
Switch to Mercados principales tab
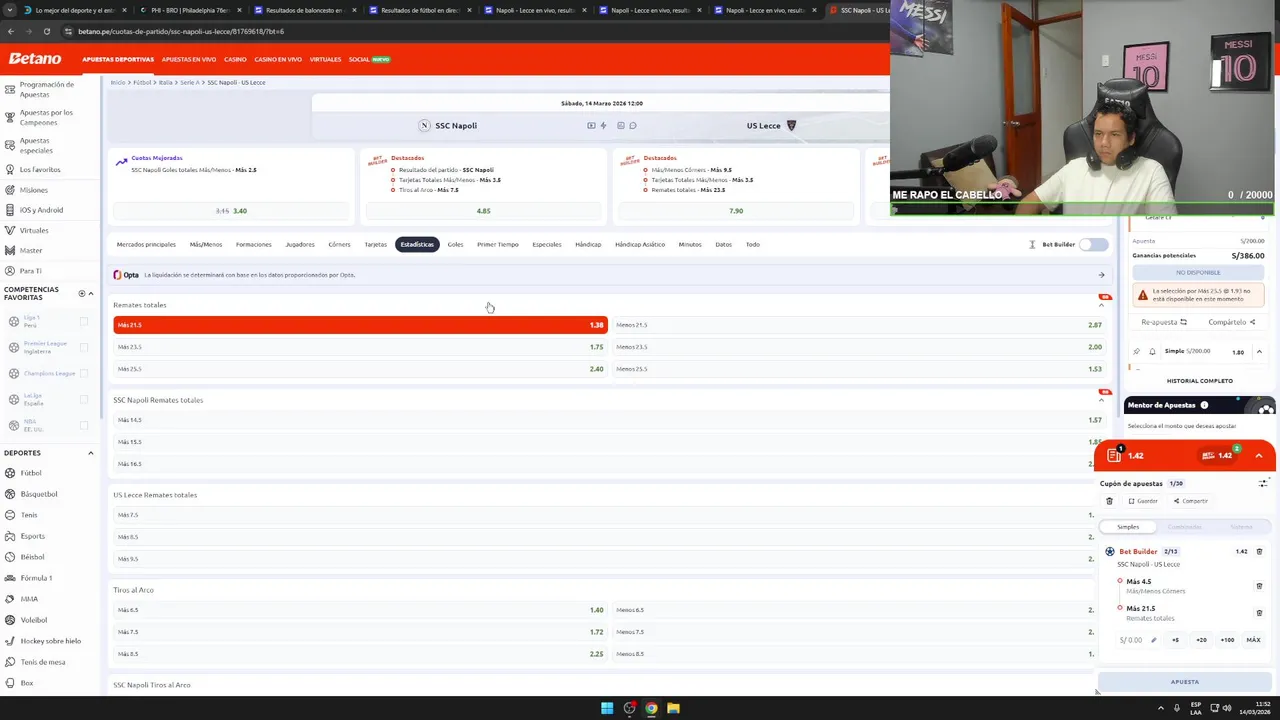click(x=146, y=244)
